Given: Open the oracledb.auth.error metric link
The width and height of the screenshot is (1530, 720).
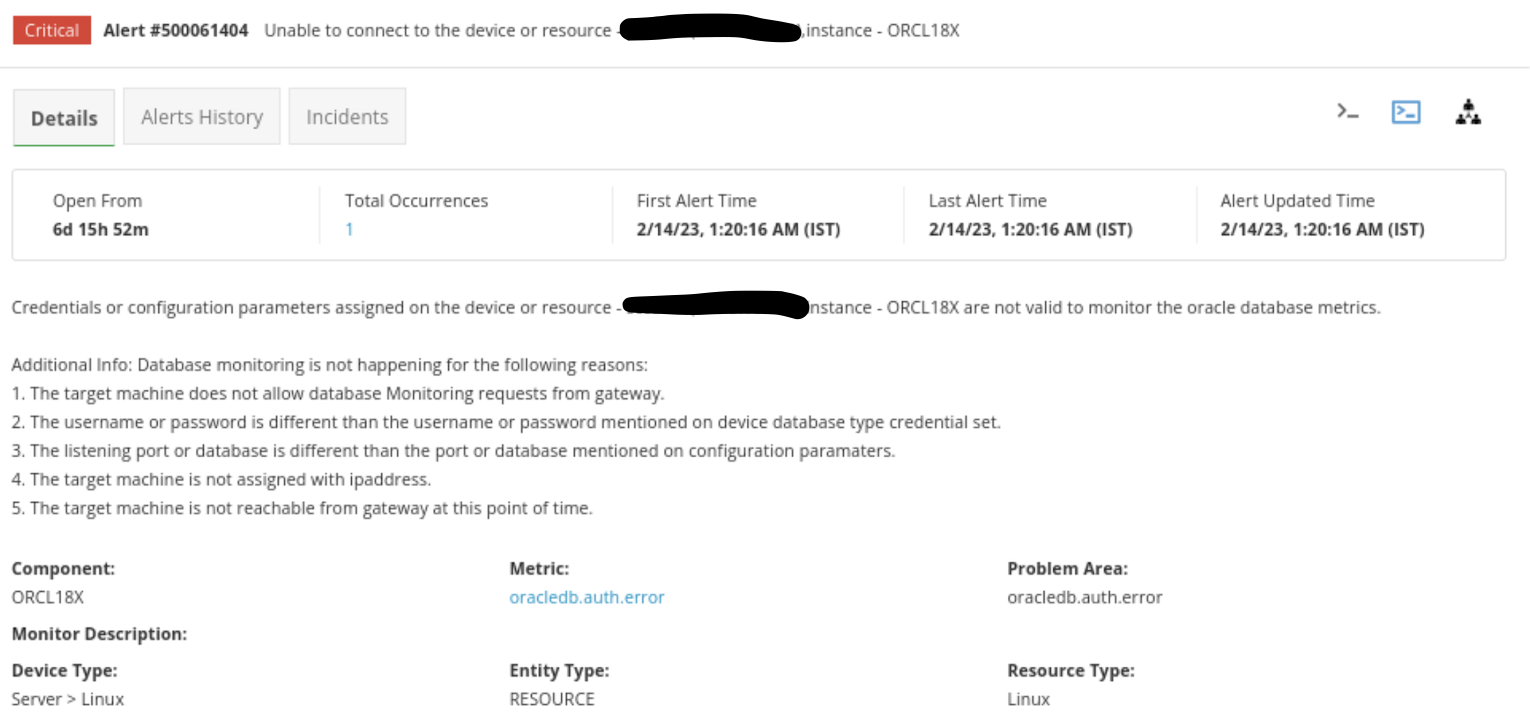Looking at the screenshot, I should tap(587, 597).
